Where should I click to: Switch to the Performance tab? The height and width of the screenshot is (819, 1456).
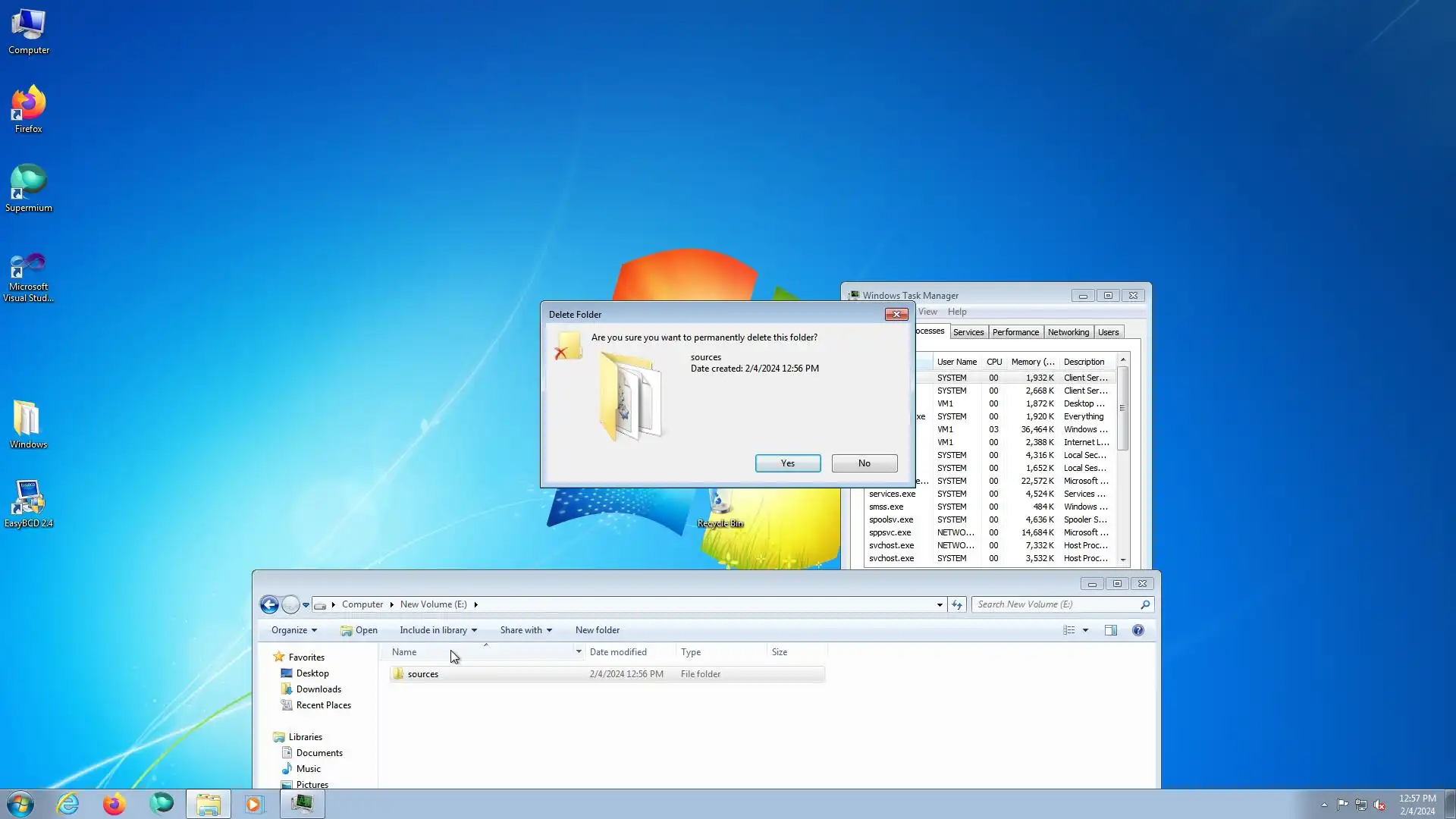1015,332
